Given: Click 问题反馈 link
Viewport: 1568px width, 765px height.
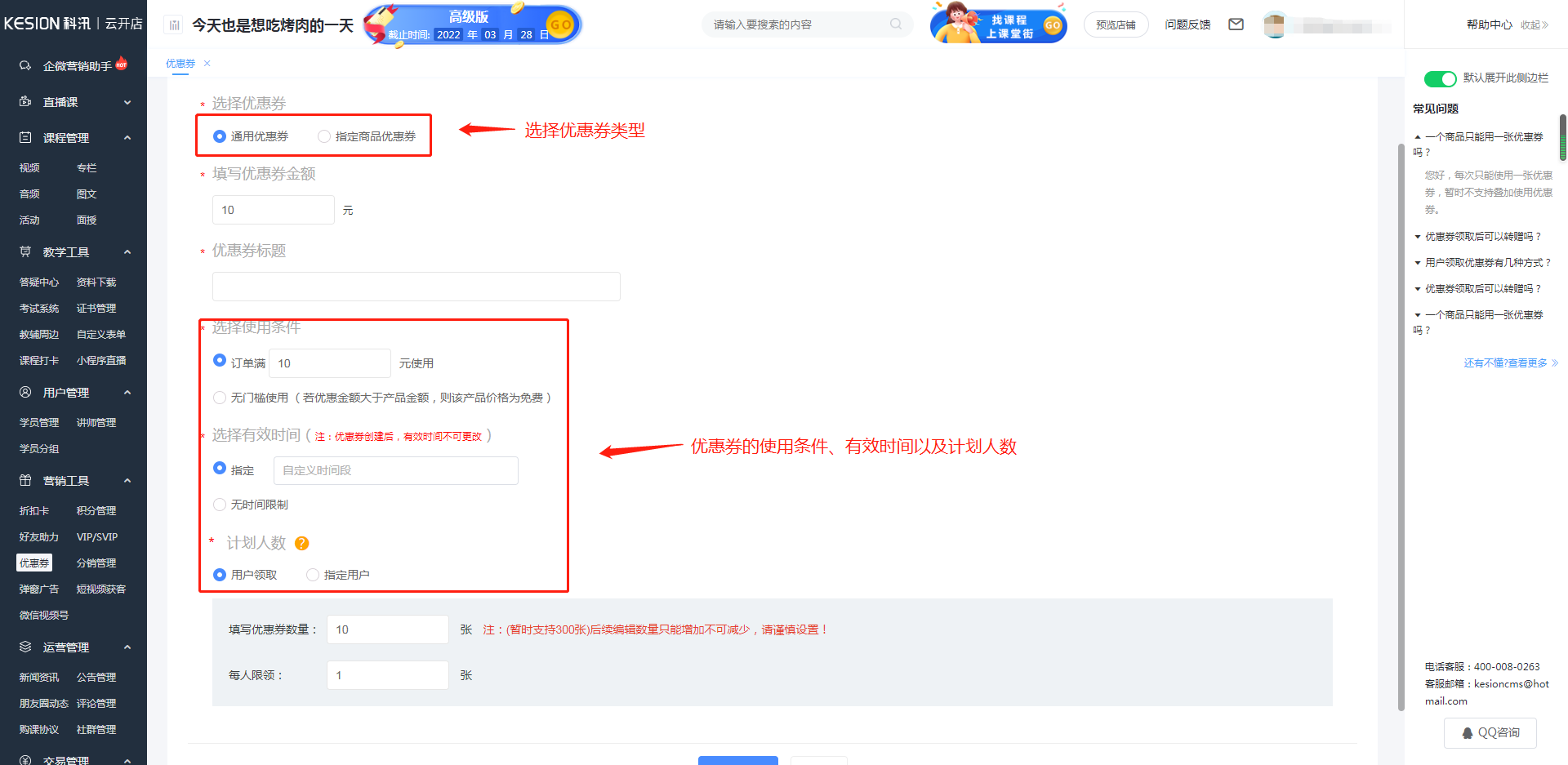Looking at the screenshot, I should pyautogui.click(x=1187, y=24).
